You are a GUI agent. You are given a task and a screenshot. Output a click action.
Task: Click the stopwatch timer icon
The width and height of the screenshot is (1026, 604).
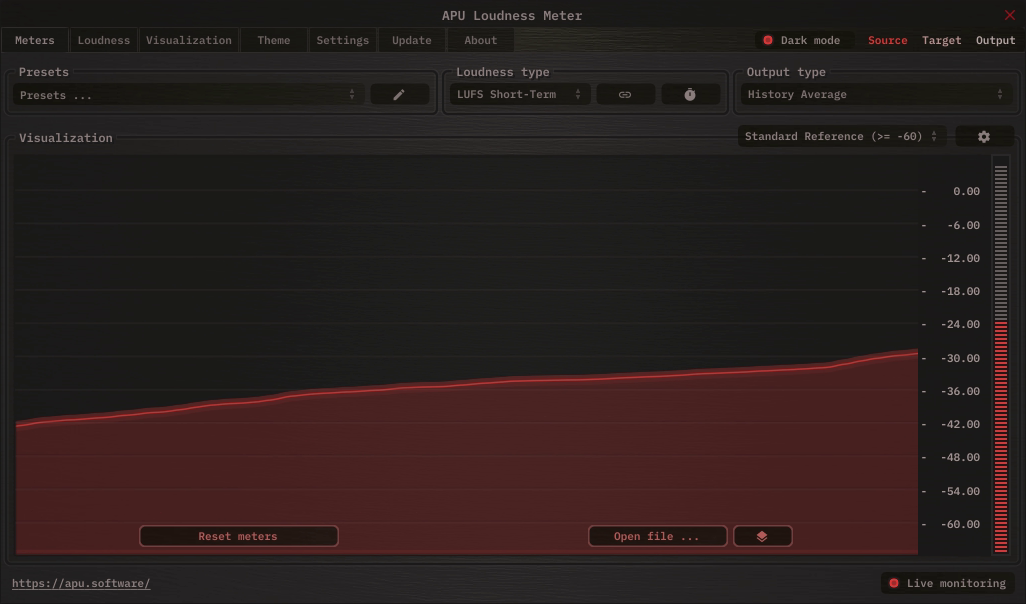pyautogui.click(x=690, y=95)
